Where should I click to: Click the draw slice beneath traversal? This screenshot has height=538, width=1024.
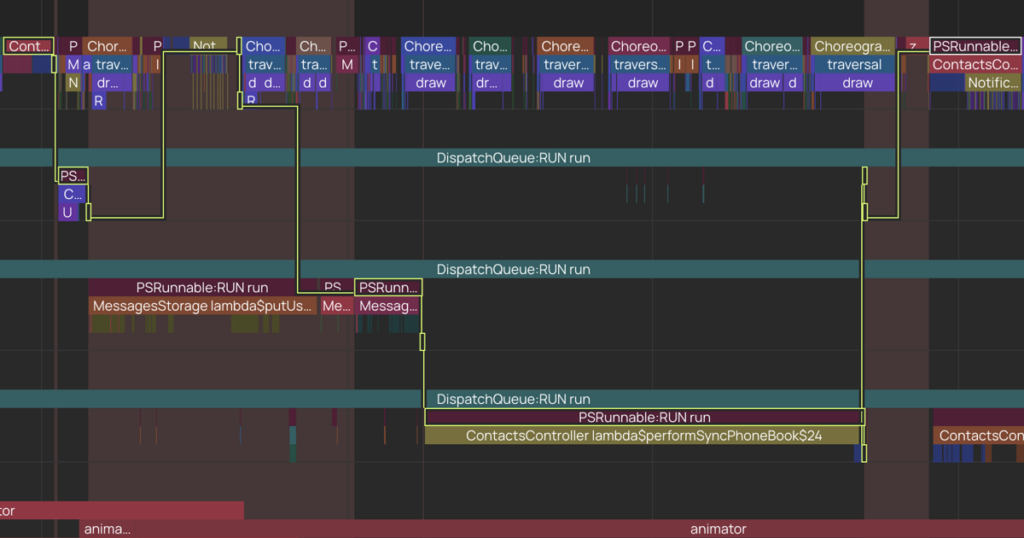pos(857,83)
